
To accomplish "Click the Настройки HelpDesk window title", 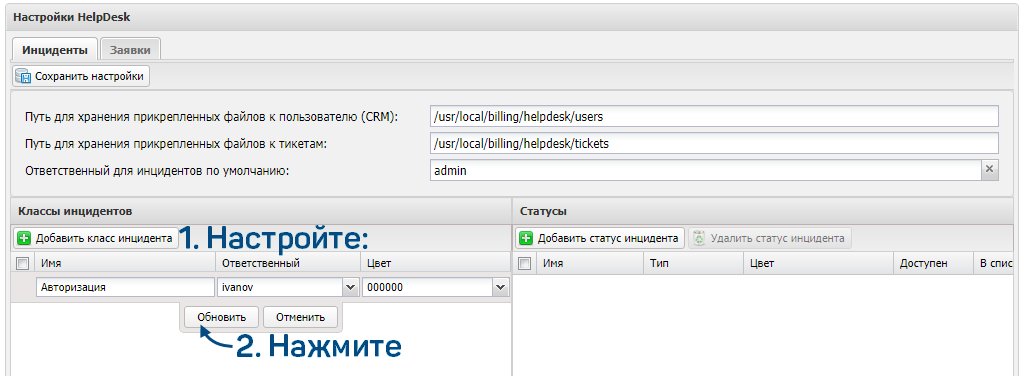I will [72, 18].
